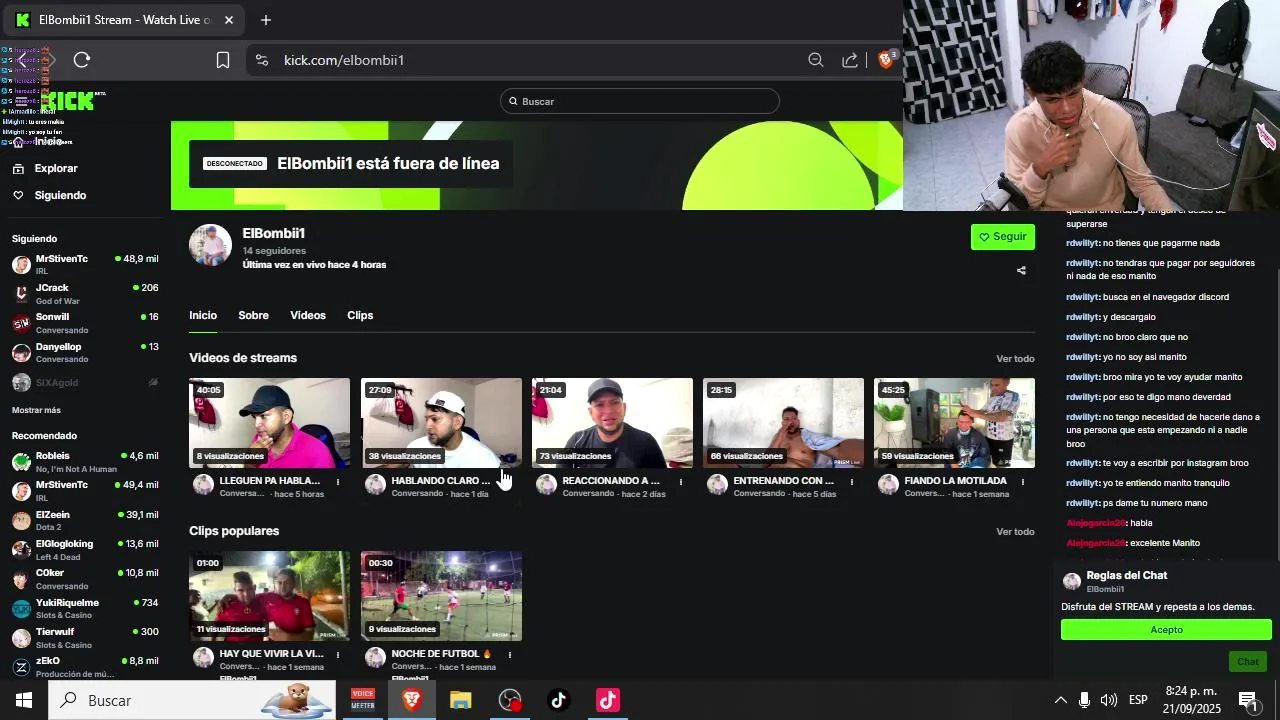Share ElBombii1's channel with the share icon
The width and height of the screenshot is (1280, 720).
1021,270
